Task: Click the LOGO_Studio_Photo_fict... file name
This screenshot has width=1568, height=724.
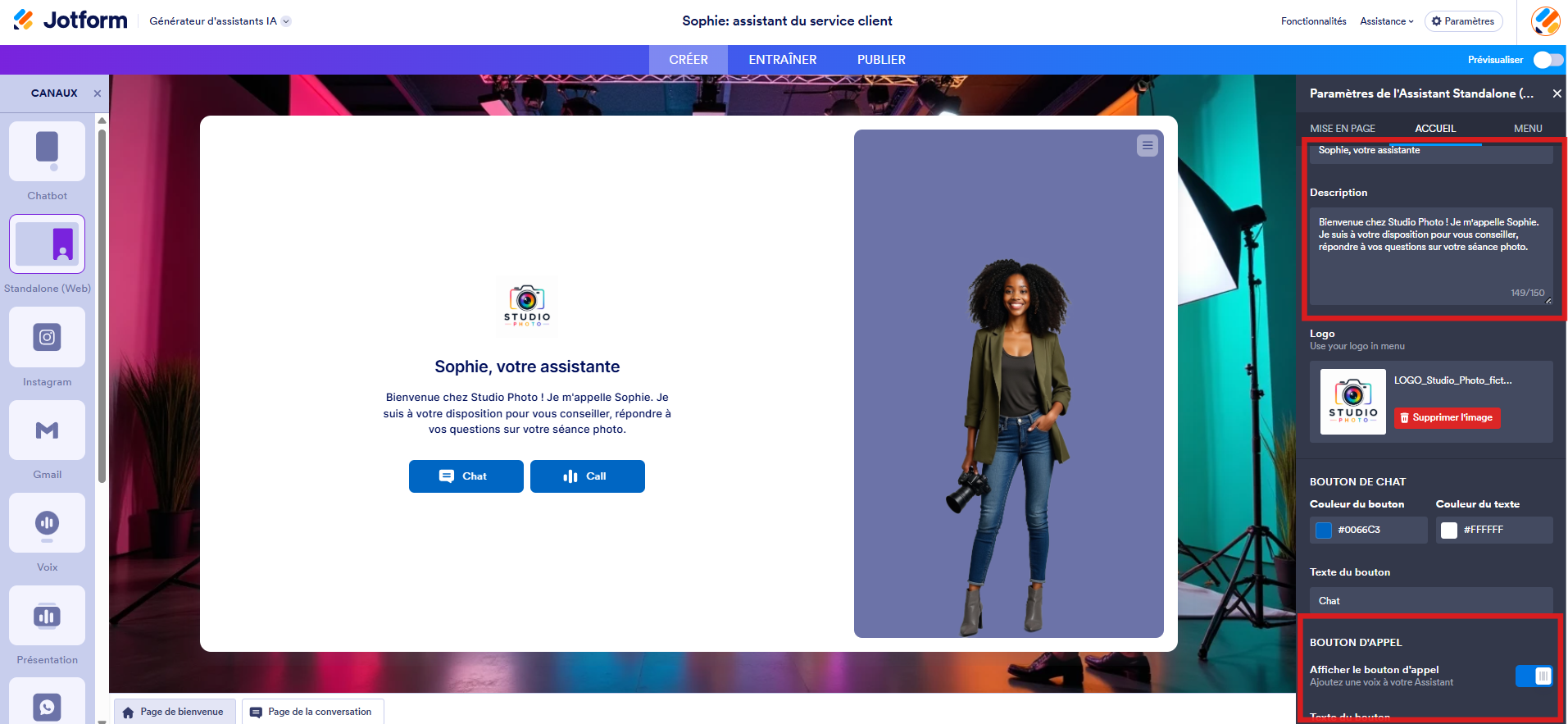Action: [1452, 380]
